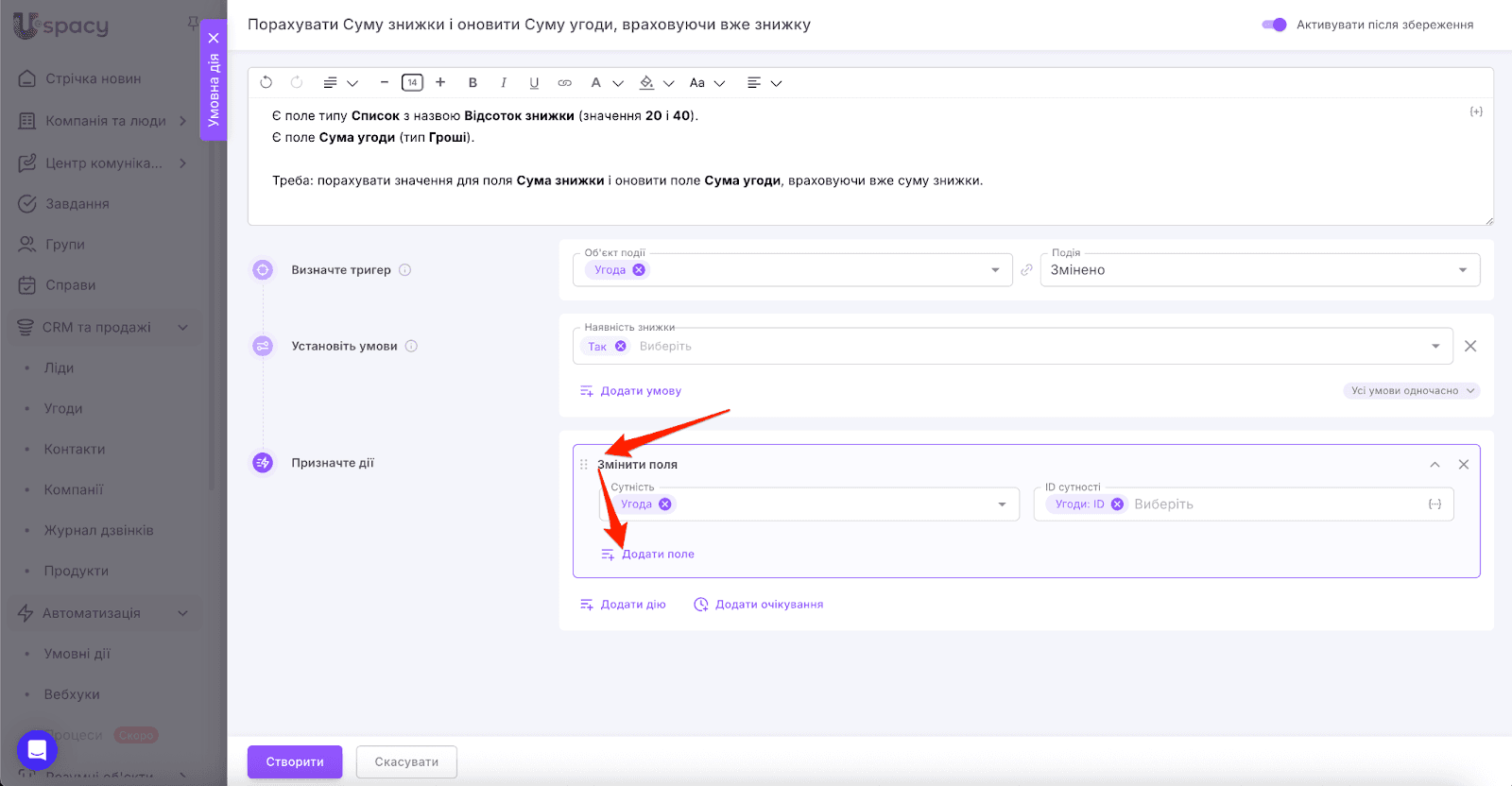The width and height of the screenshot is (1512, 786).
Task: Collapse the Змінити поля action block
Action: pos(1435,465)
